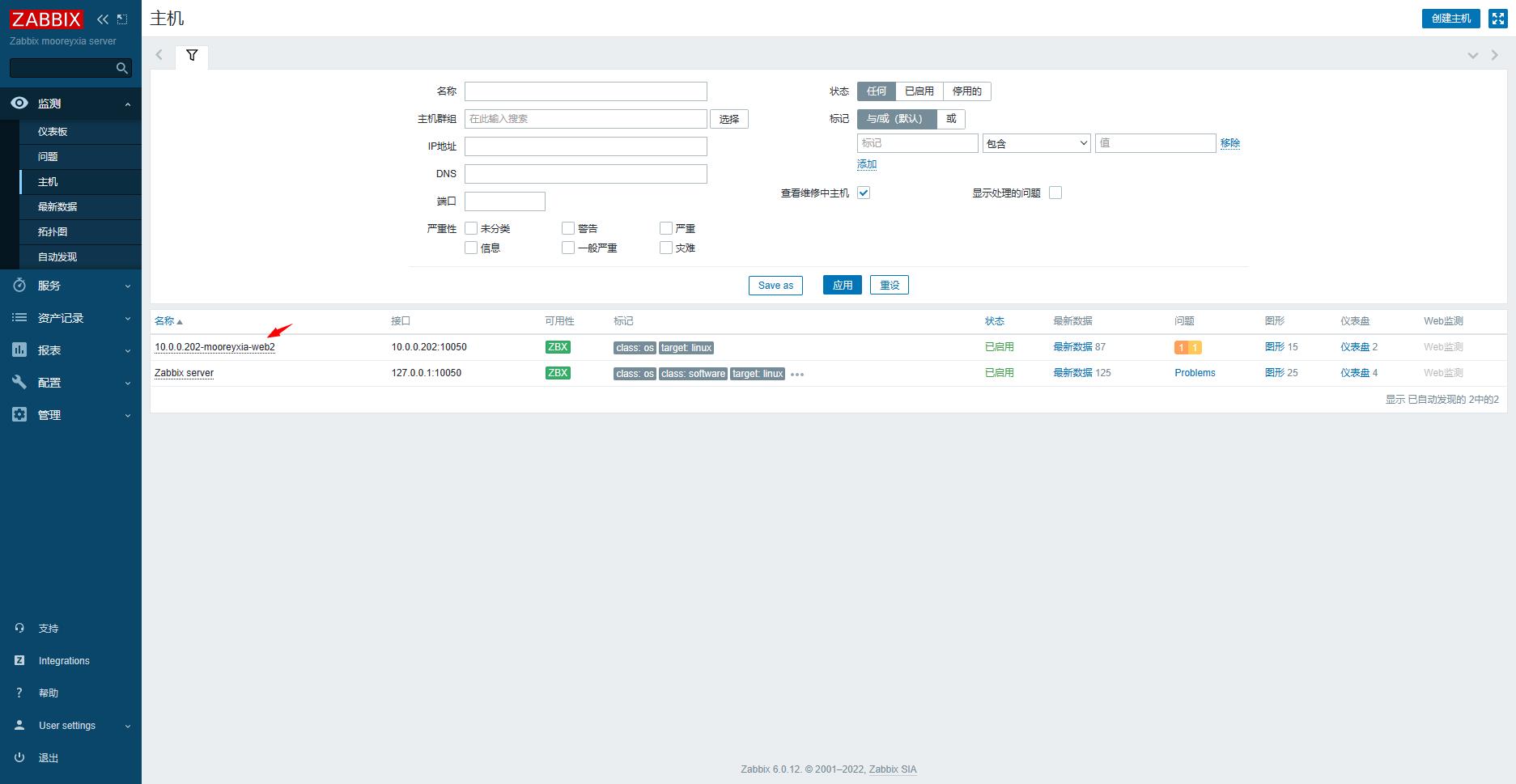Click the 'class: software' tag

click(x=693, y=374)
